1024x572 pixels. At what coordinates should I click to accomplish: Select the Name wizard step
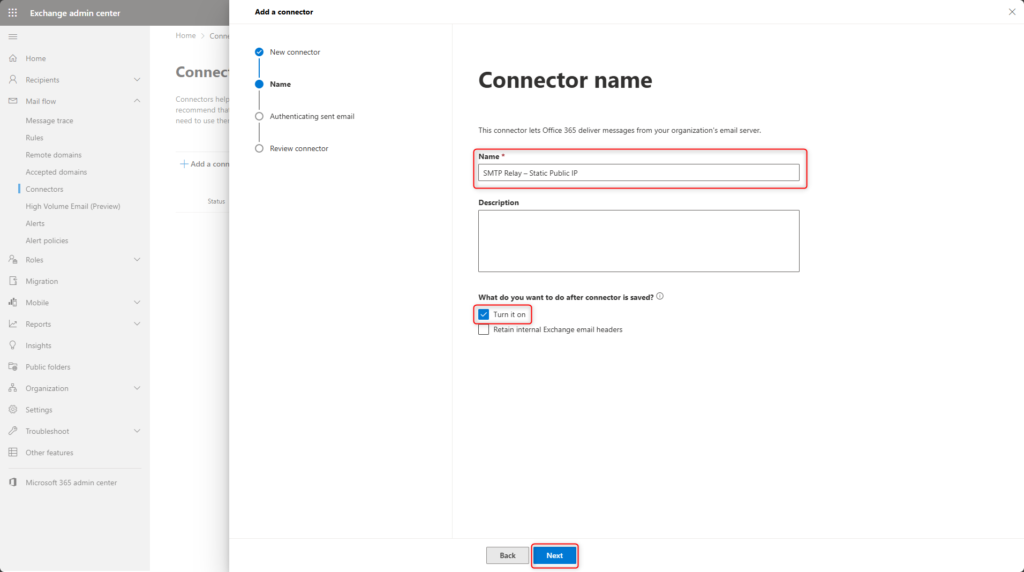273,84
